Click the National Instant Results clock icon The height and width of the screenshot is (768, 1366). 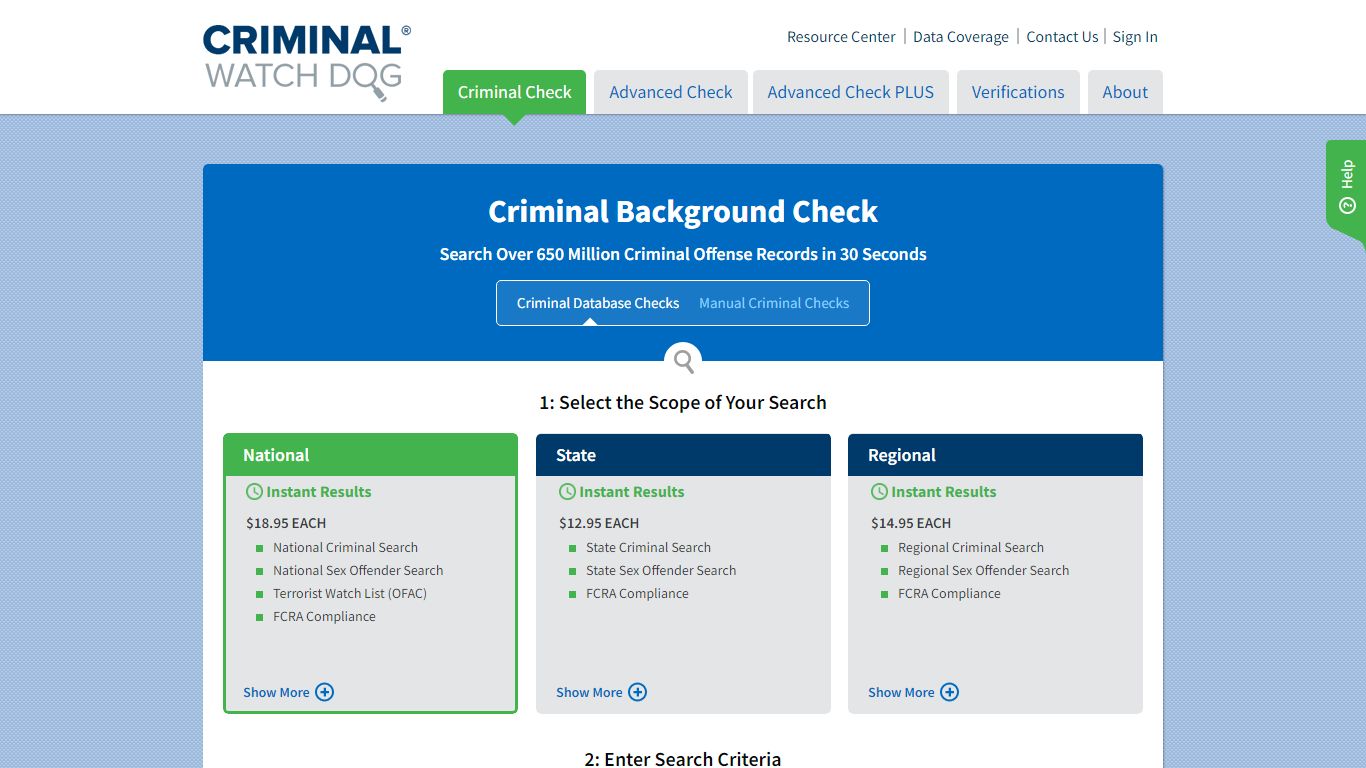coord(255,492)
